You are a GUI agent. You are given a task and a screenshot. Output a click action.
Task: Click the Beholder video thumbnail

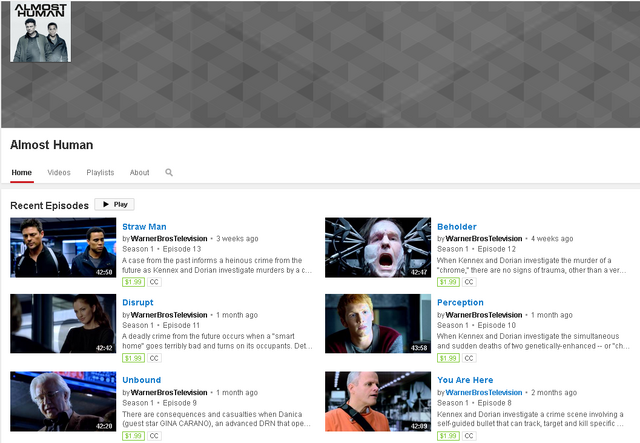(x=378, y=247)
